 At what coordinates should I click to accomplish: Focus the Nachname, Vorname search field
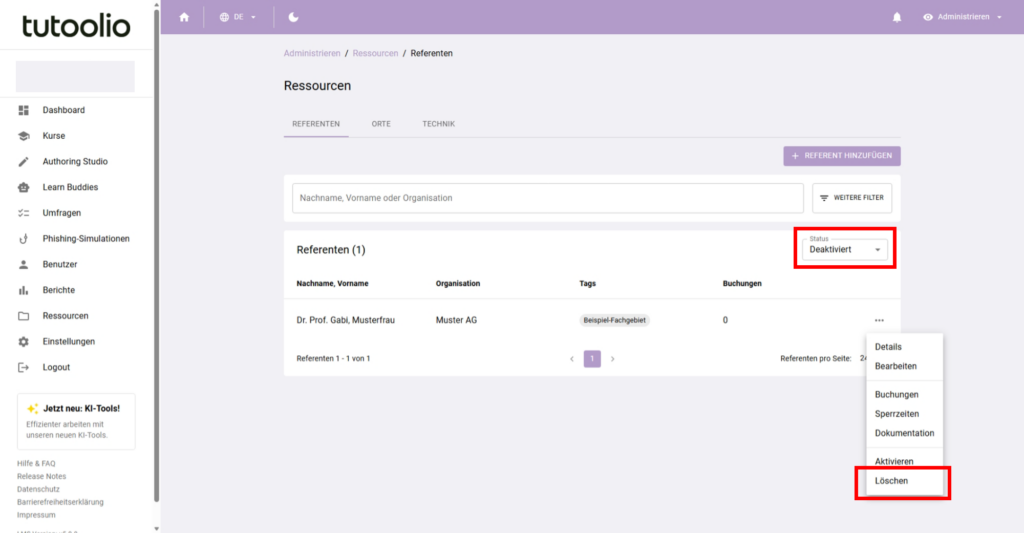[547, 198]
